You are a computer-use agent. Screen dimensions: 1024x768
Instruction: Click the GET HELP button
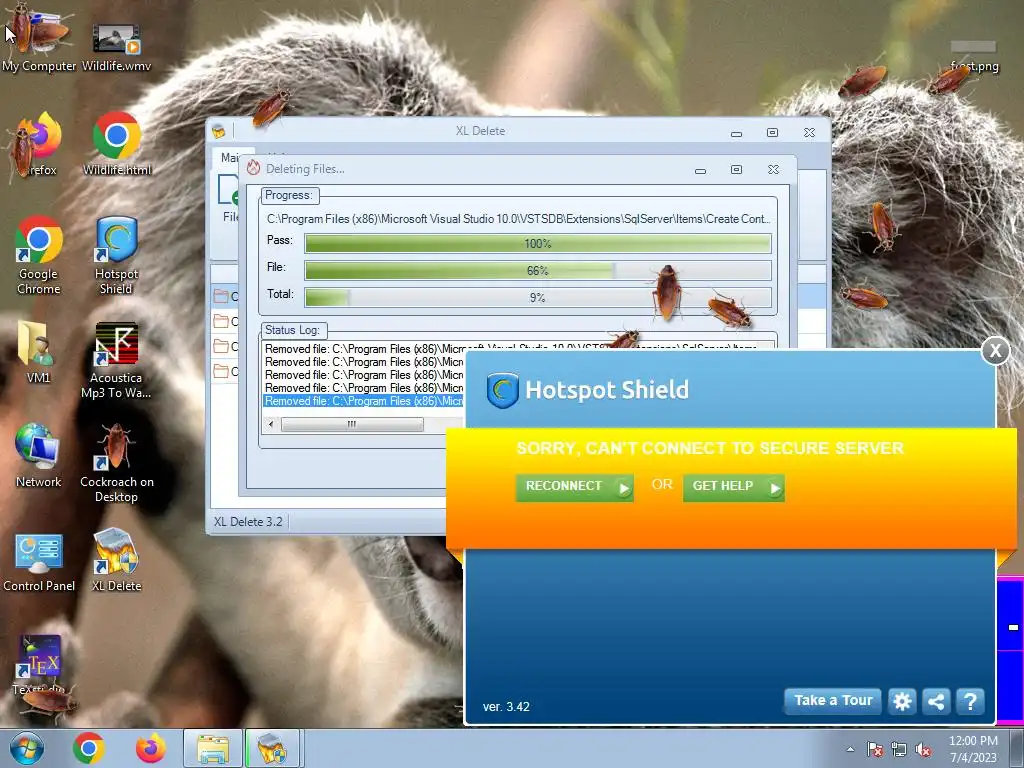(734, 487)
